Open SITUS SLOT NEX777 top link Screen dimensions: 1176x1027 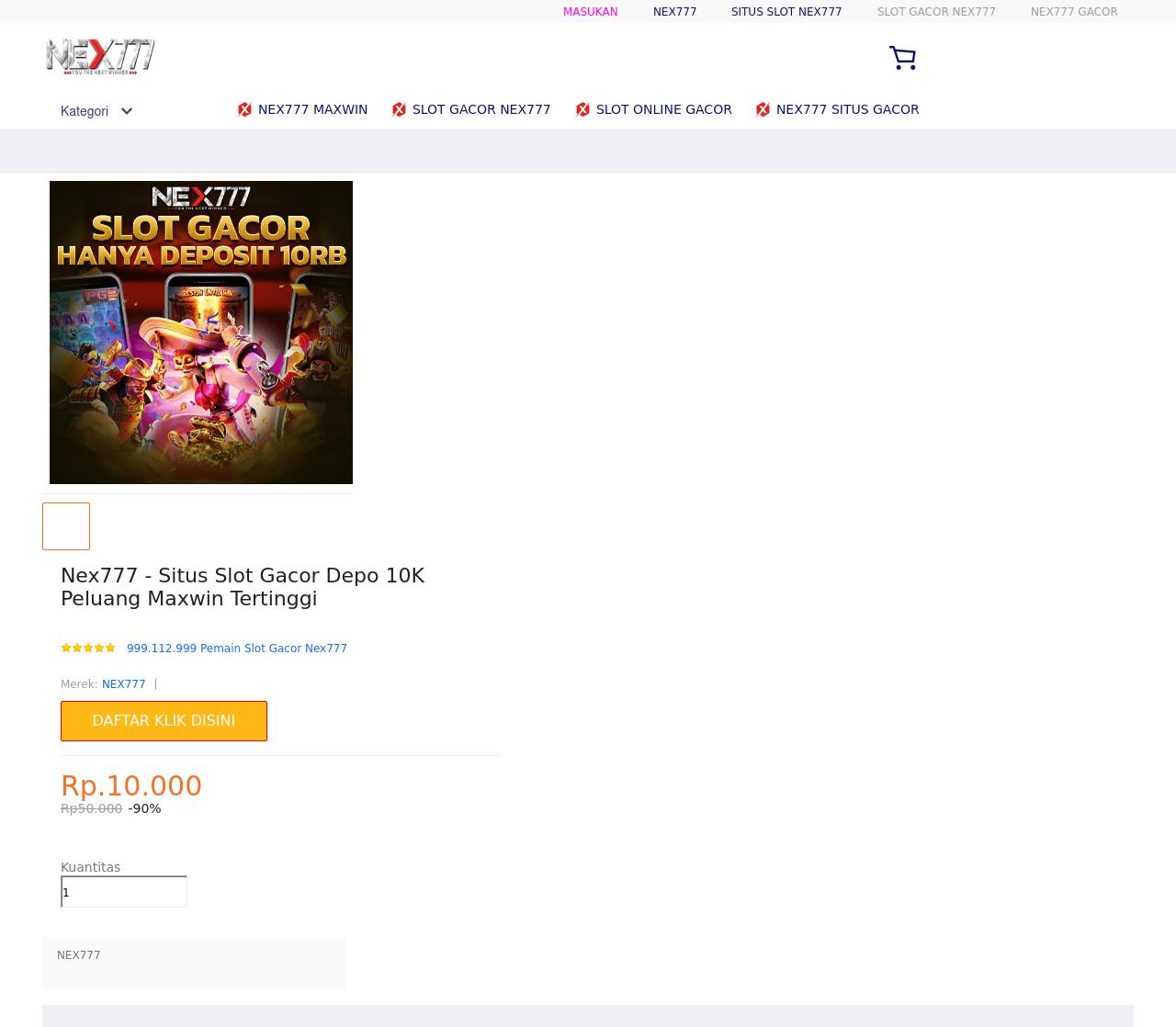[786, 12]
